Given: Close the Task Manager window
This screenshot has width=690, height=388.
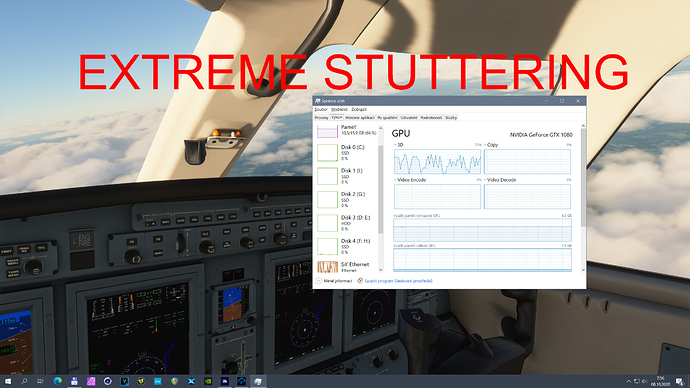Looking at the screenshot, I should click(578, 101).
